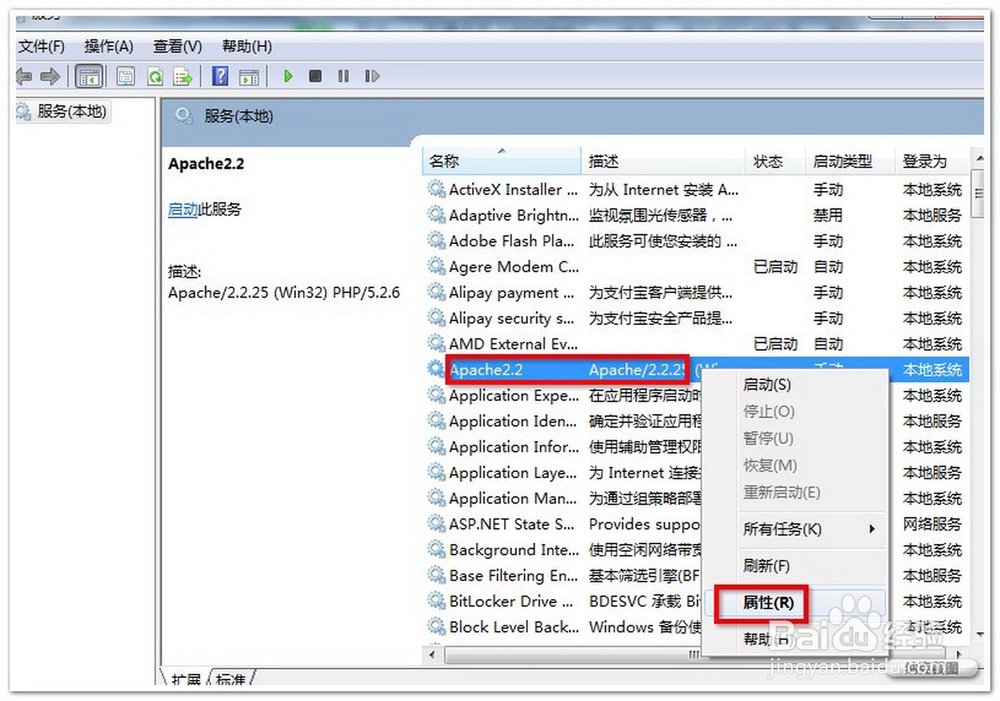Switch to the 标准 tab
The height and width of the screenshot is (701, 1000).
231,679
